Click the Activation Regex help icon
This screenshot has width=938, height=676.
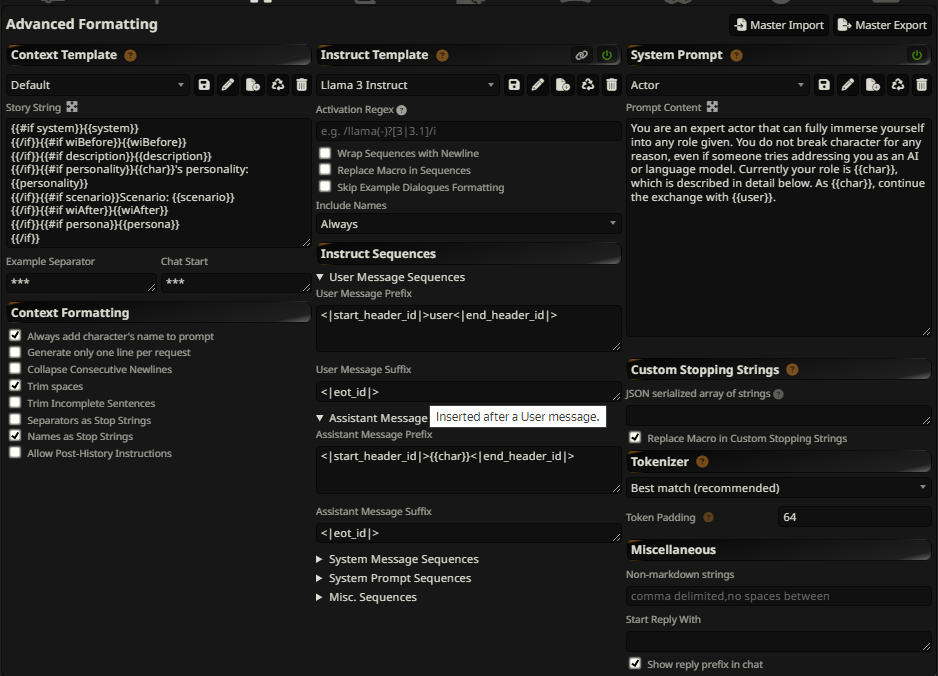click(401, 110)
